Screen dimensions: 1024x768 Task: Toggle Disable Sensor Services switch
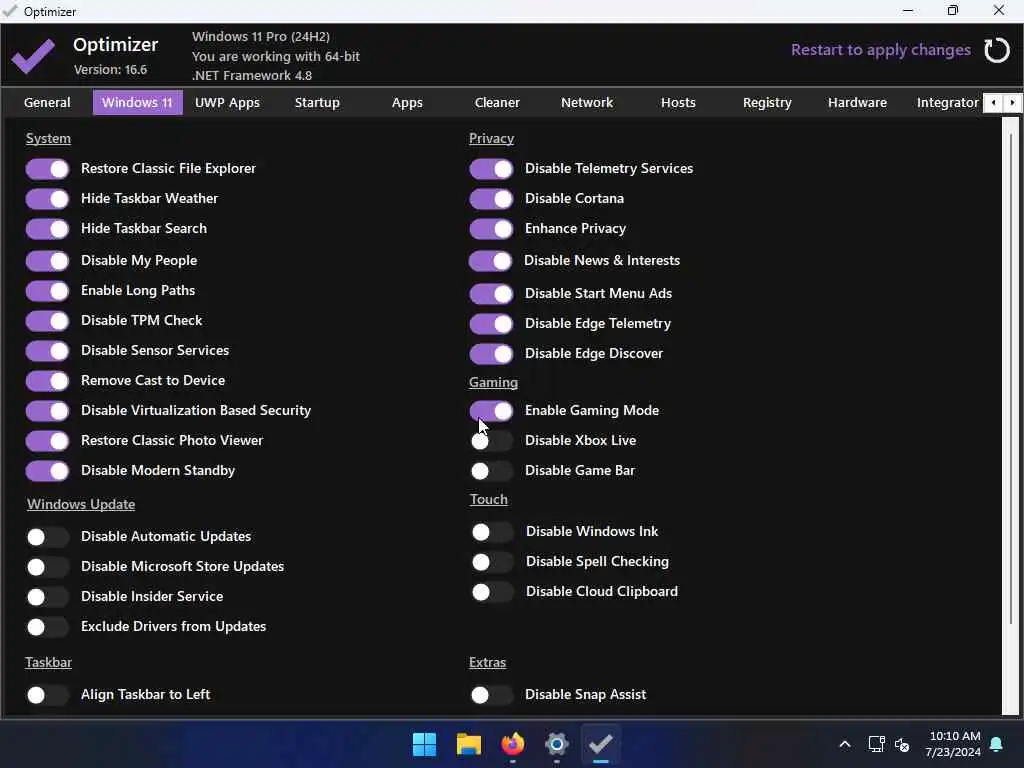coord(47,351)
